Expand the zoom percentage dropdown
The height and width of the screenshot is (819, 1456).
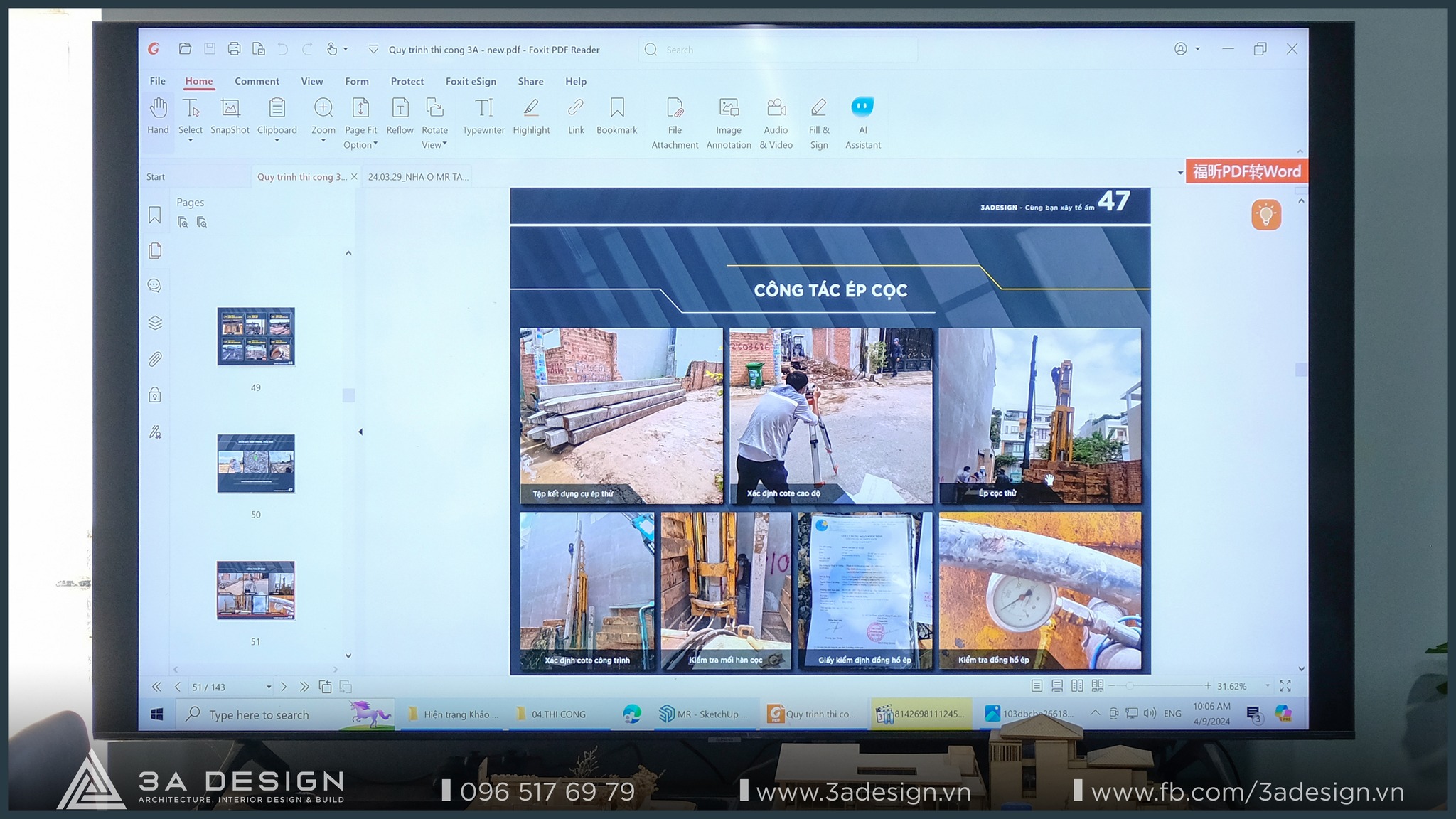point(1267,686)
